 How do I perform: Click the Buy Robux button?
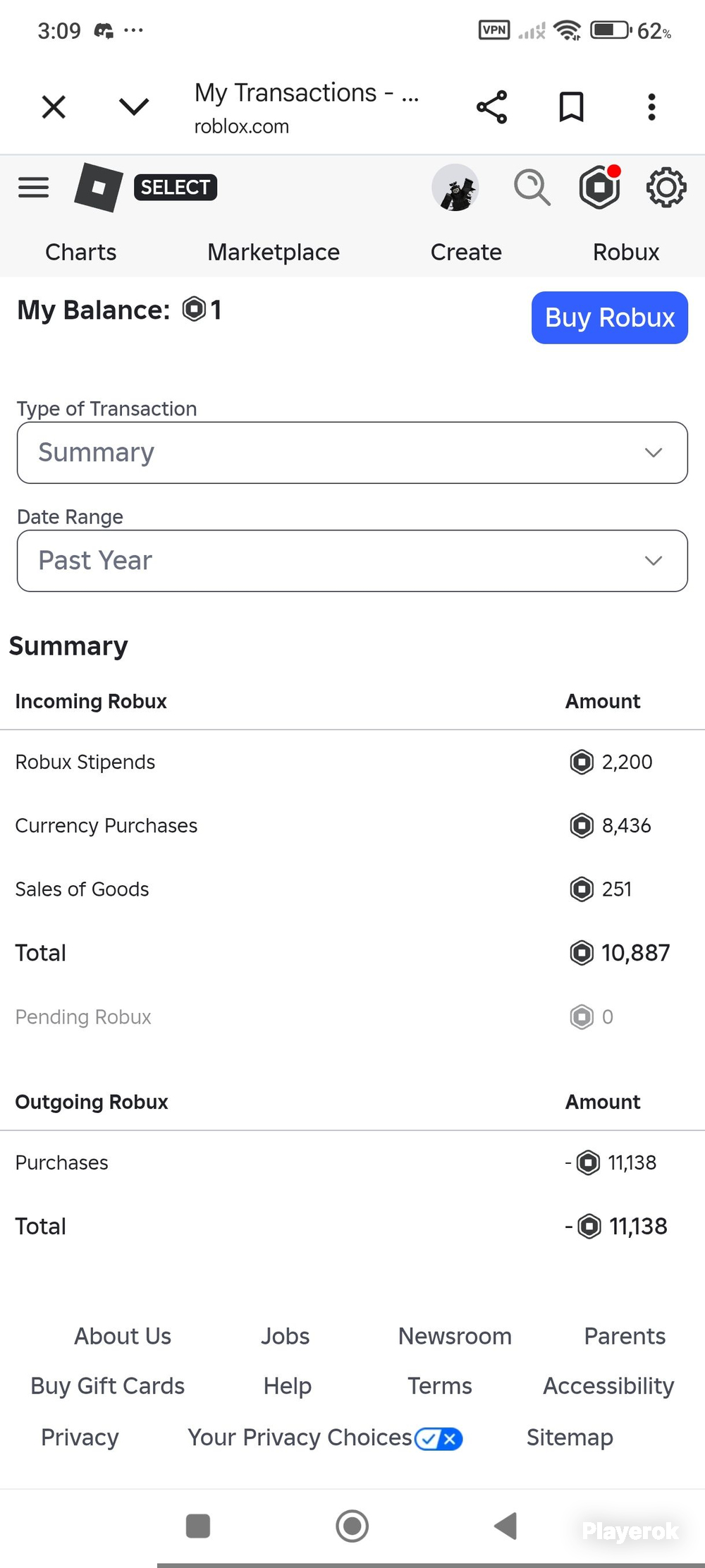(610, 317)
